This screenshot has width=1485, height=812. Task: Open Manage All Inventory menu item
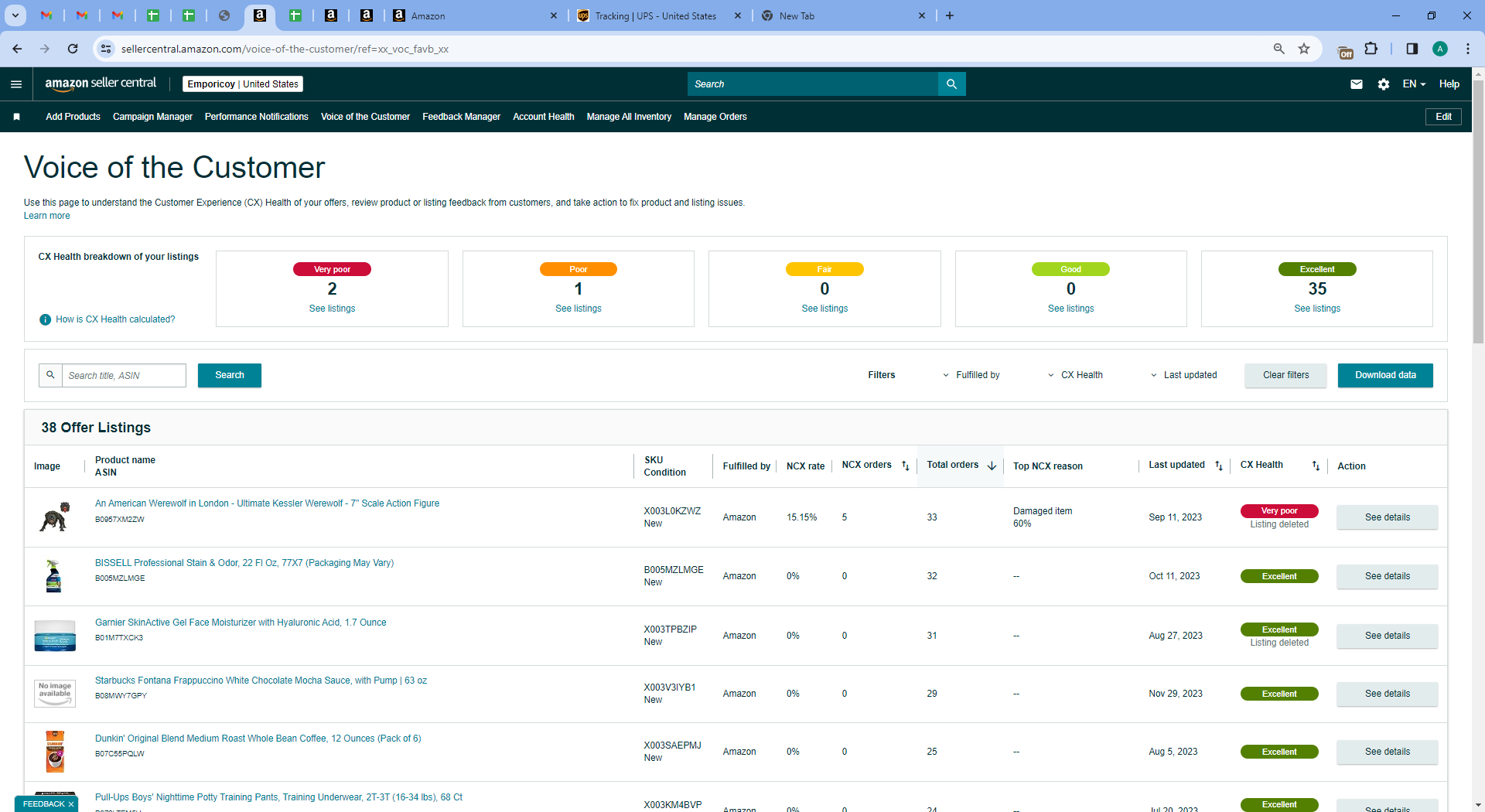[629, 117]
